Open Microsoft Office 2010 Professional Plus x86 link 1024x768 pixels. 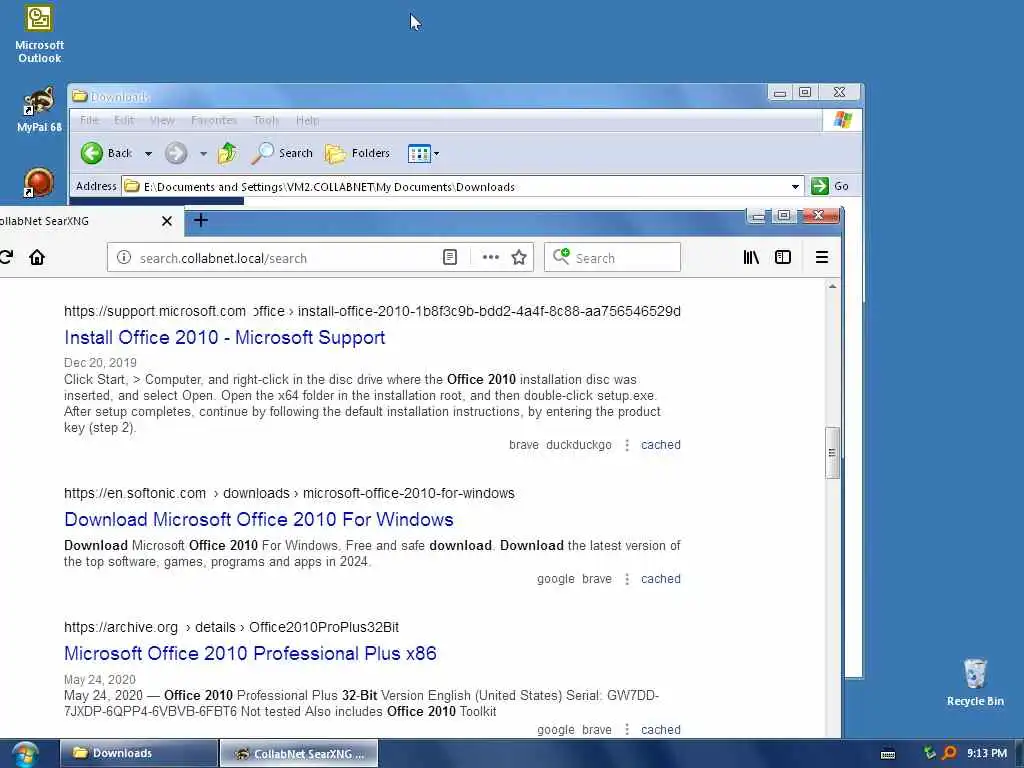click(250, 653)
